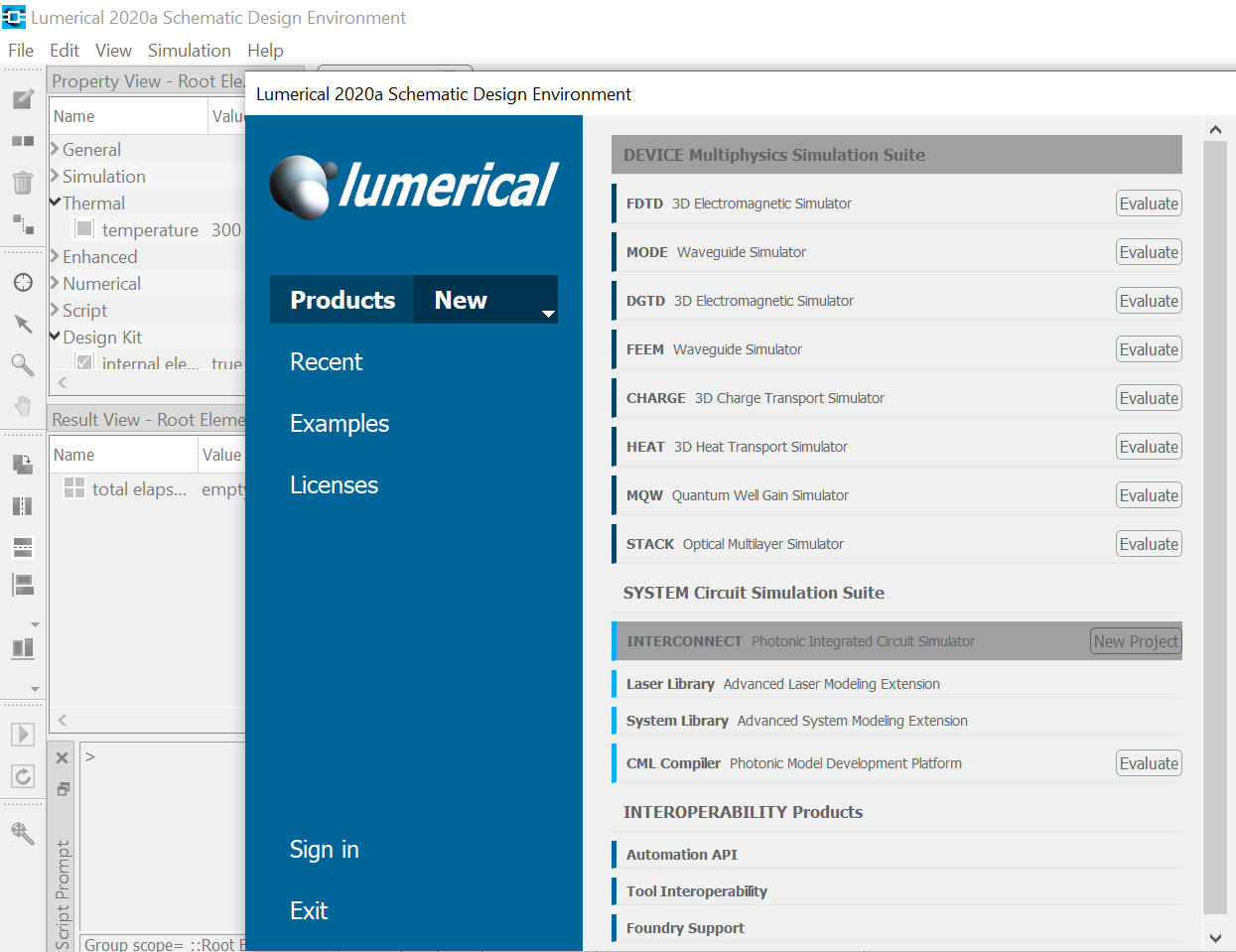Click the reload refresh icon

pyautogui.click(x=23, y=776)
